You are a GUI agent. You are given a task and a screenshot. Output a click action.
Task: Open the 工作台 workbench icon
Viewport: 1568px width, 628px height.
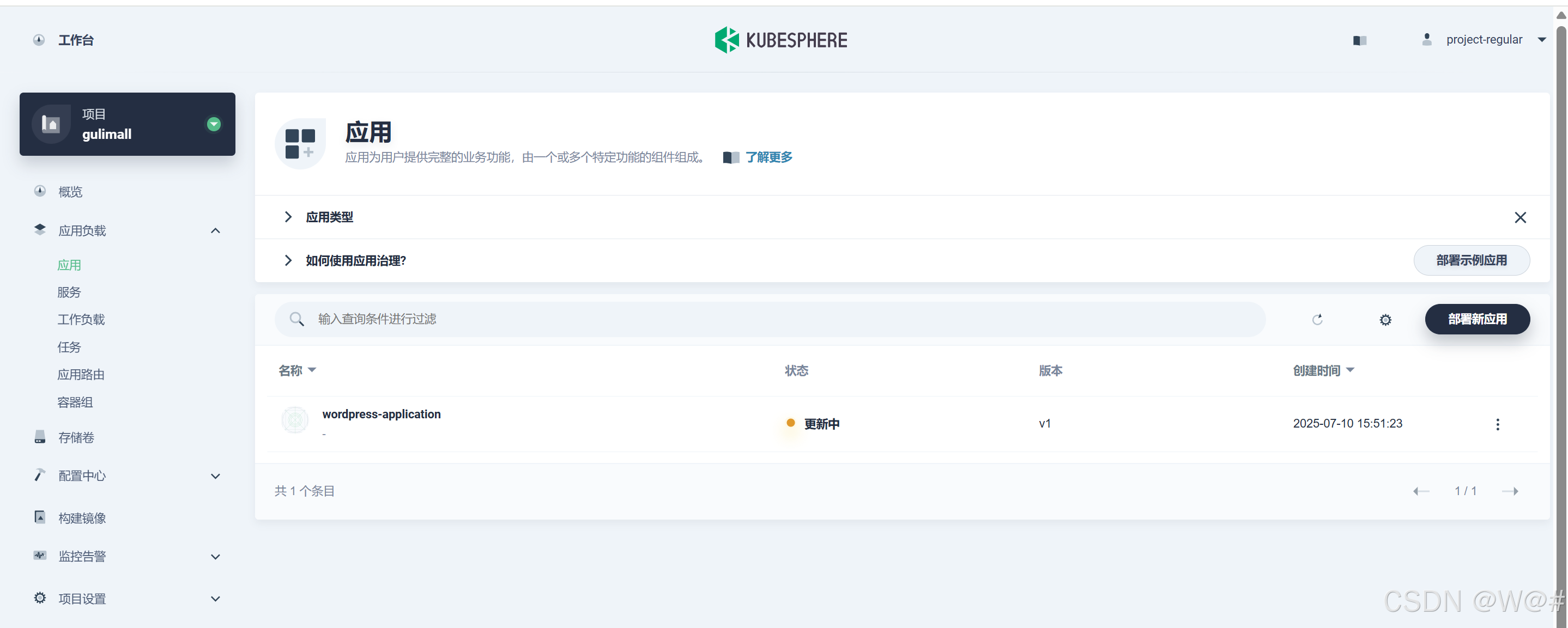click(39, 40)
